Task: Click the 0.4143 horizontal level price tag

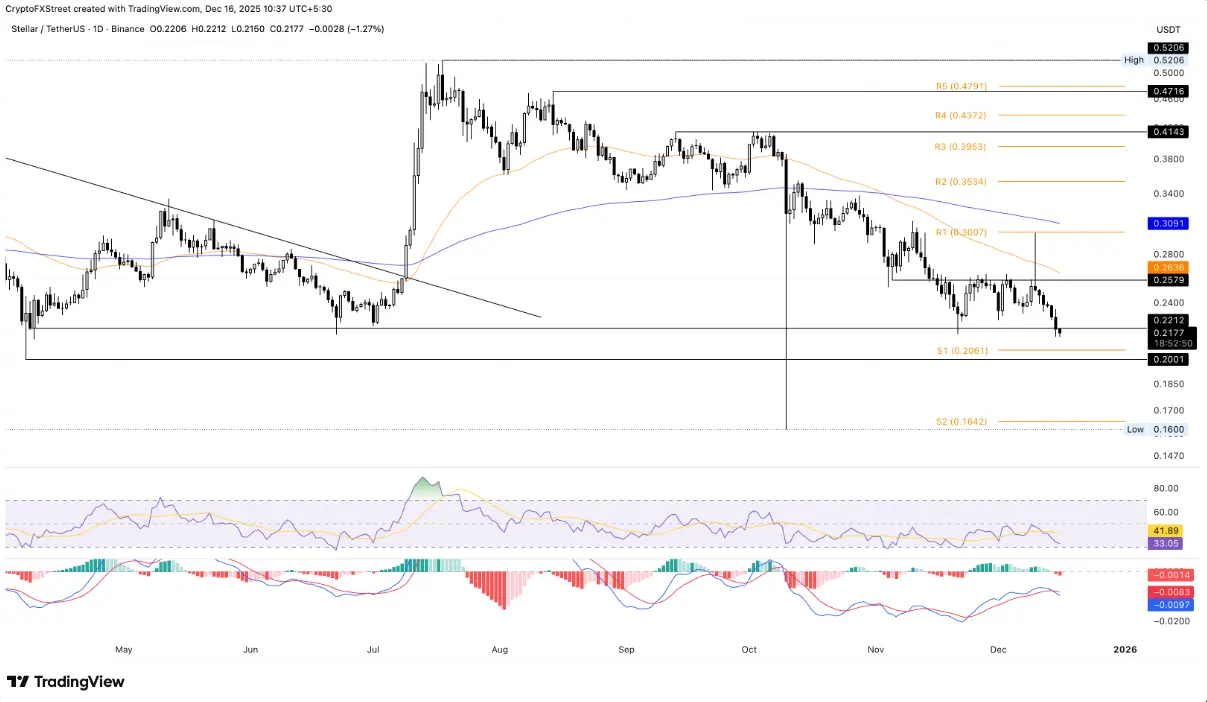Action: click(1169, 131)
